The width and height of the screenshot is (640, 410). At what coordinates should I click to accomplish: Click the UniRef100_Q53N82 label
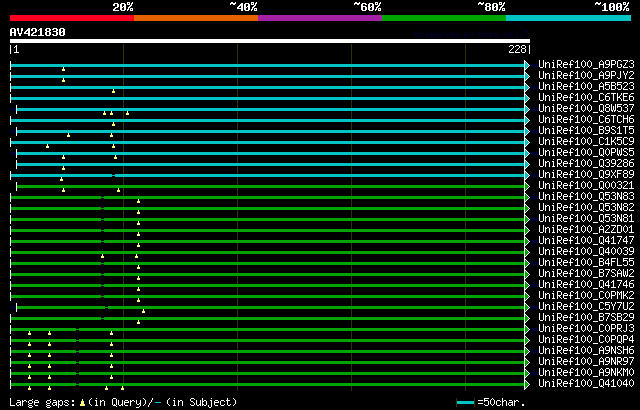point(586,208)
